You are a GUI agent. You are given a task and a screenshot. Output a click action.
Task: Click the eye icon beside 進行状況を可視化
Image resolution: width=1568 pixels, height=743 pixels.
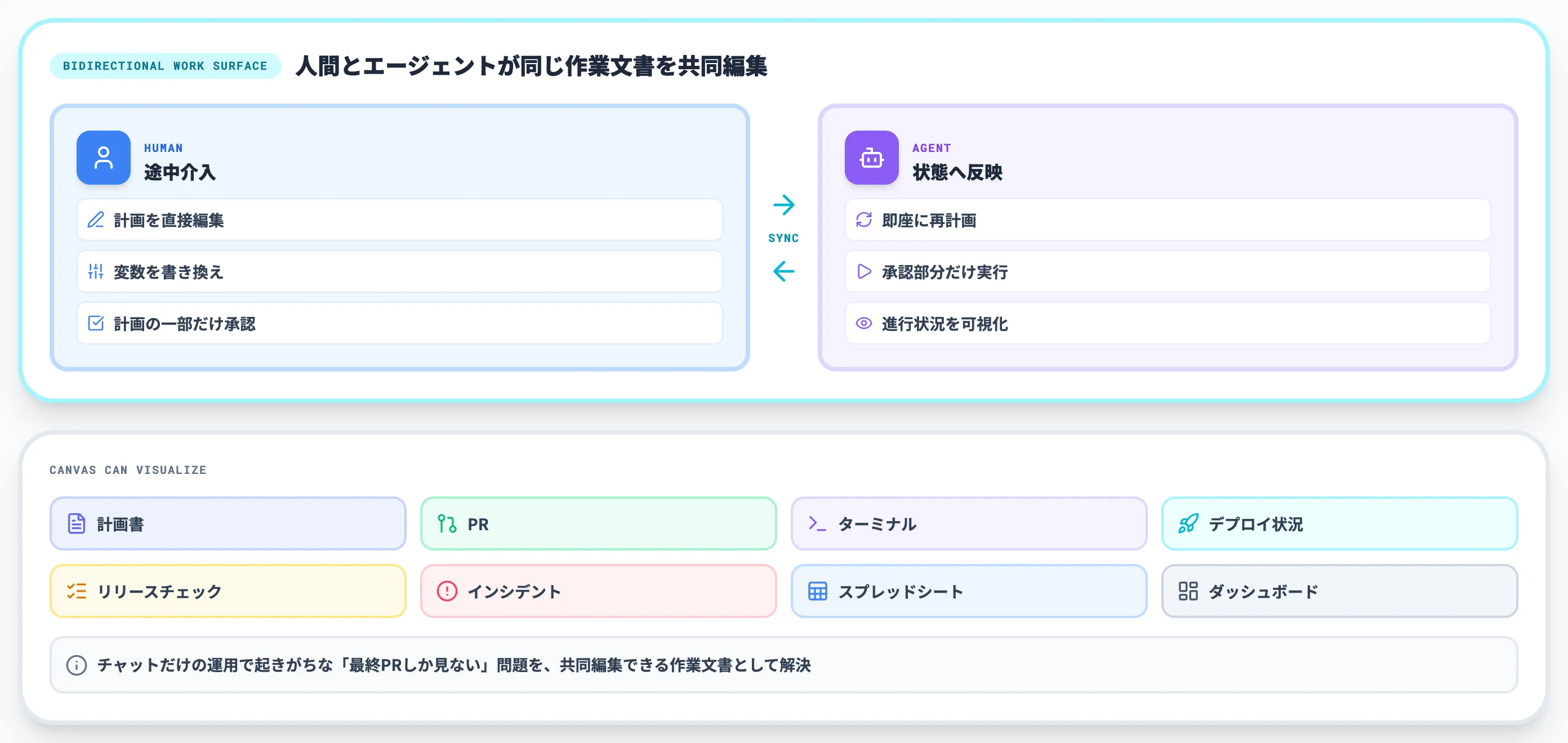point(864,323)
